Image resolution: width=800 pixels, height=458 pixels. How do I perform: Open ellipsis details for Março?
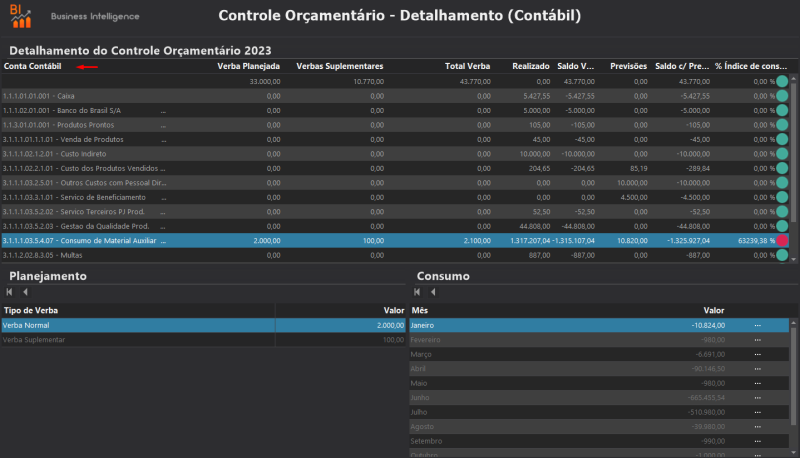point(758,354)
